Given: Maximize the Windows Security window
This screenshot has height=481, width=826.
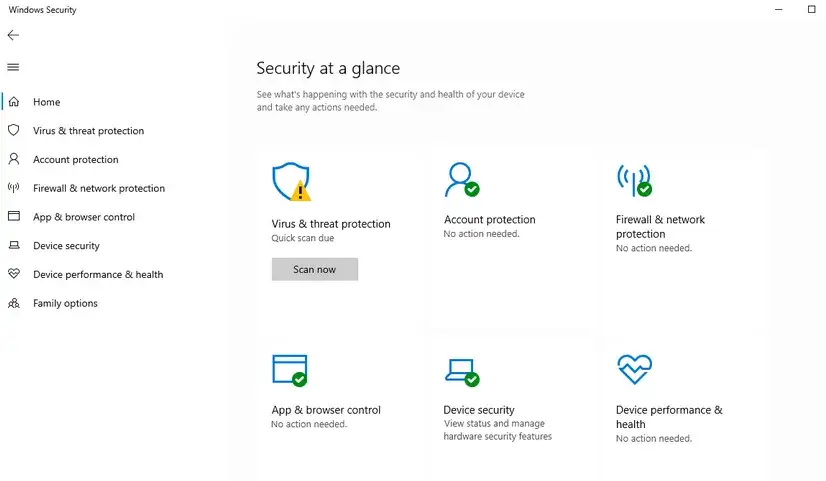Looking at the screenshot, I should pyautogui.click(x=811, y=9).
